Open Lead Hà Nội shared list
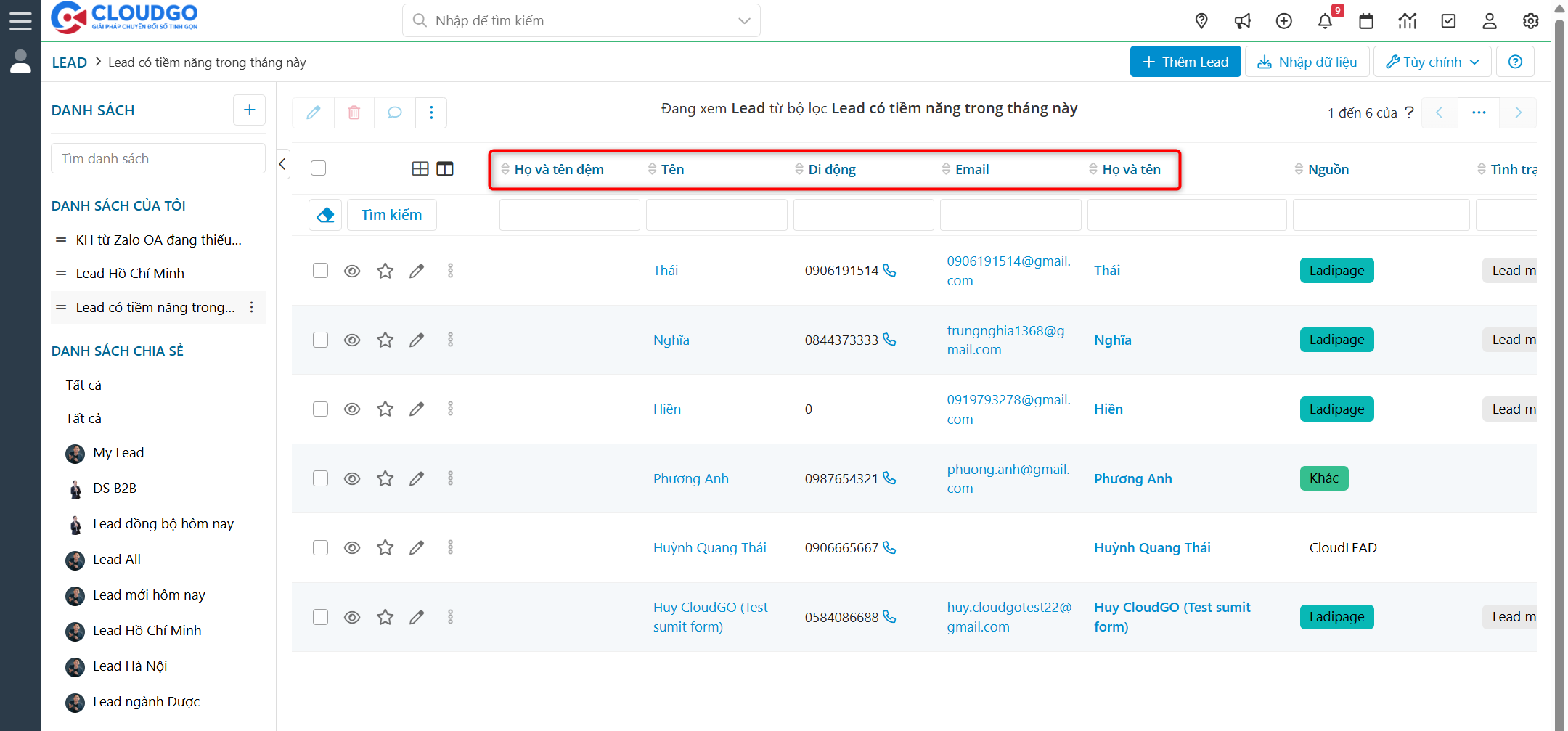 coord(130,666)
